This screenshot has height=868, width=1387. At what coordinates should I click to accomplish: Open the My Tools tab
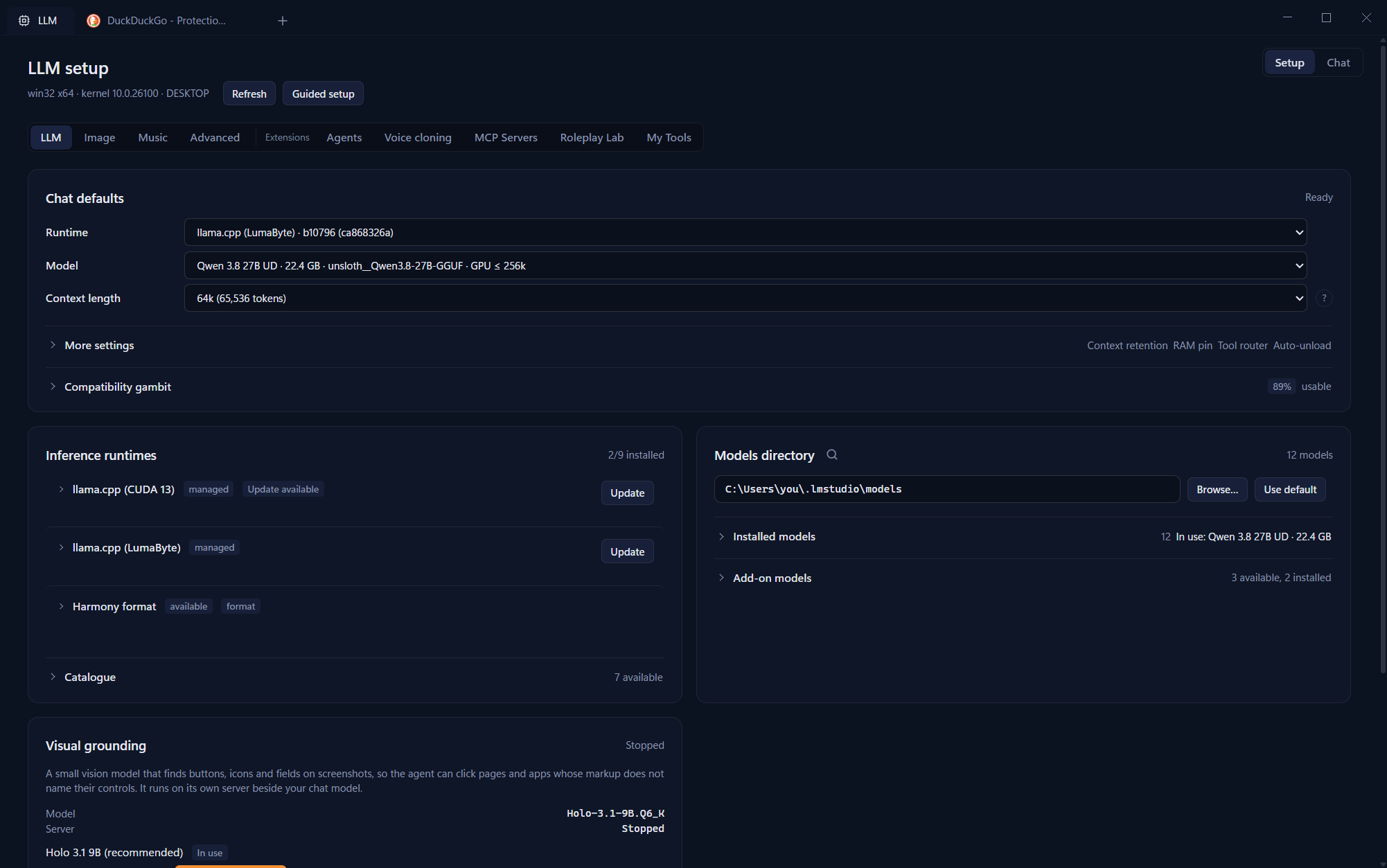tap(669, 138)
